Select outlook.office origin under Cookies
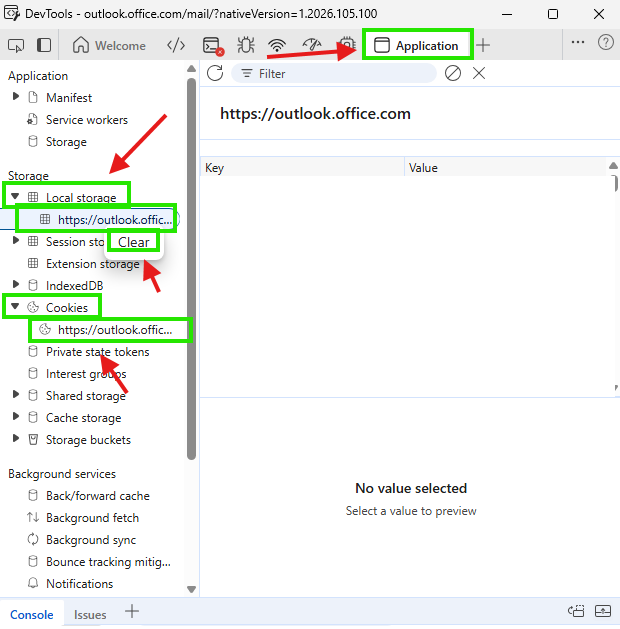The height and width of the screenshot is (629, 620). (x=115, y=330)
